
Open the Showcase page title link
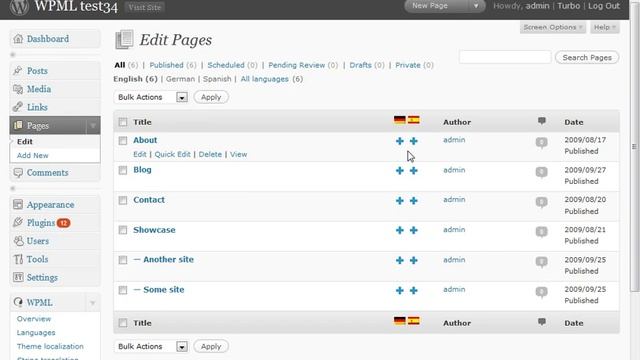coord(154,230)
